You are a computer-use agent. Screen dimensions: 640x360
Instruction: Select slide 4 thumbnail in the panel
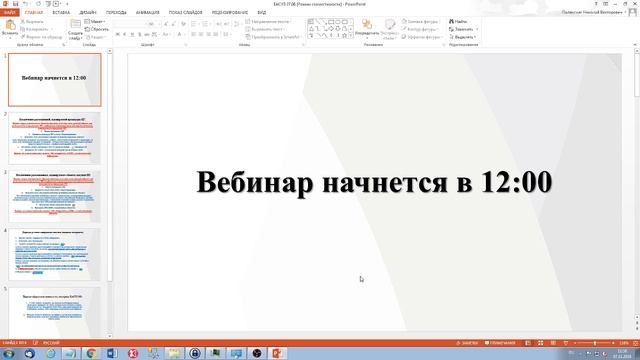(55, 255)
